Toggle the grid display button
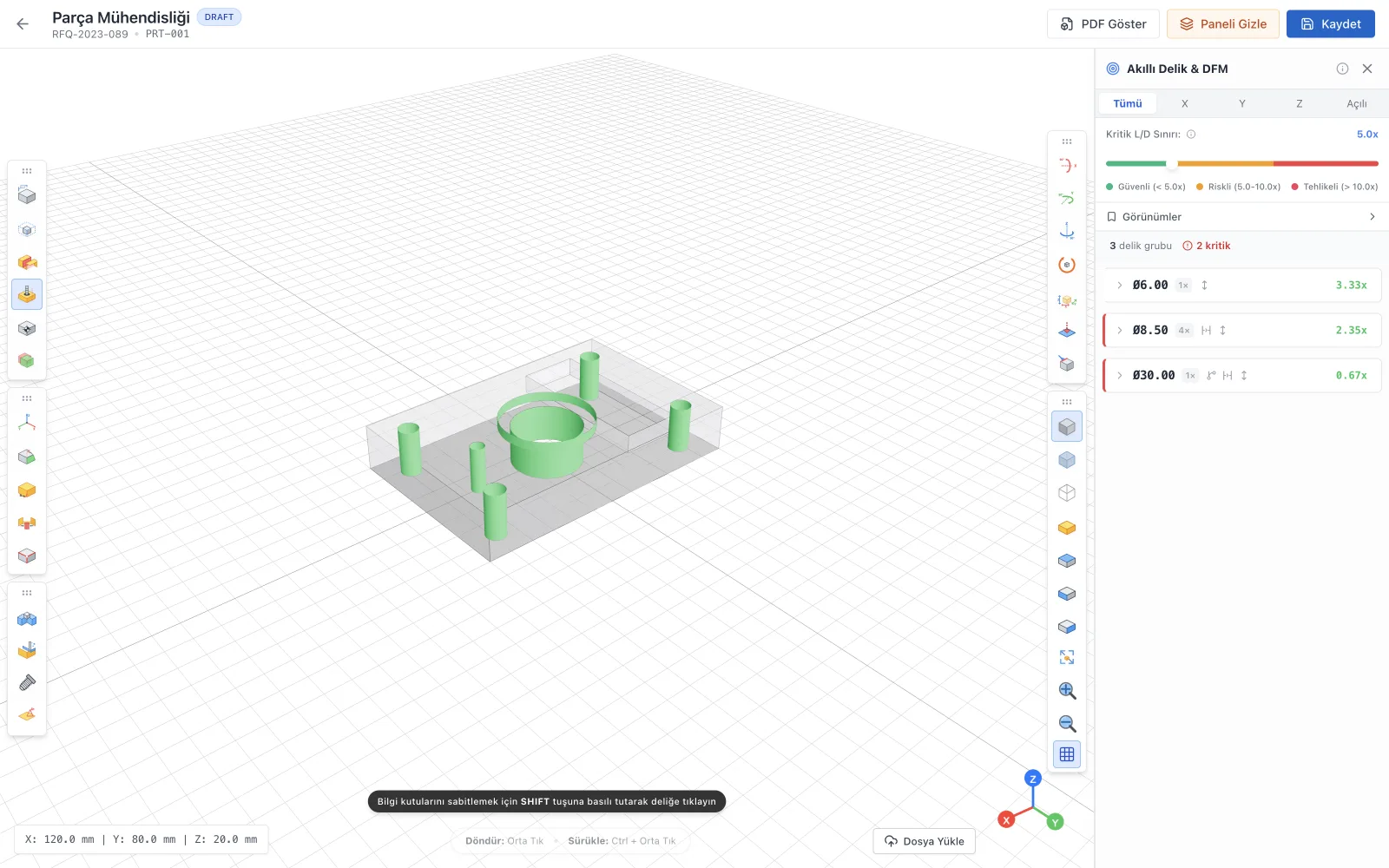The height and width of the screenshot is (868, 1389). tap(1067, 754)
